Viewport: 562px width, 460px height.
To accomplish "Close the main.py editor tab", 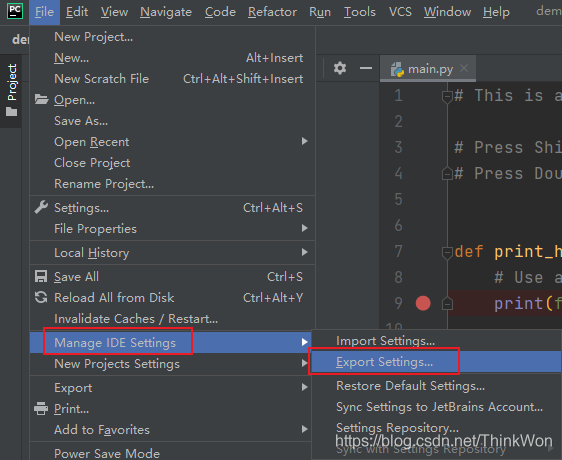I will click(464, 68).
